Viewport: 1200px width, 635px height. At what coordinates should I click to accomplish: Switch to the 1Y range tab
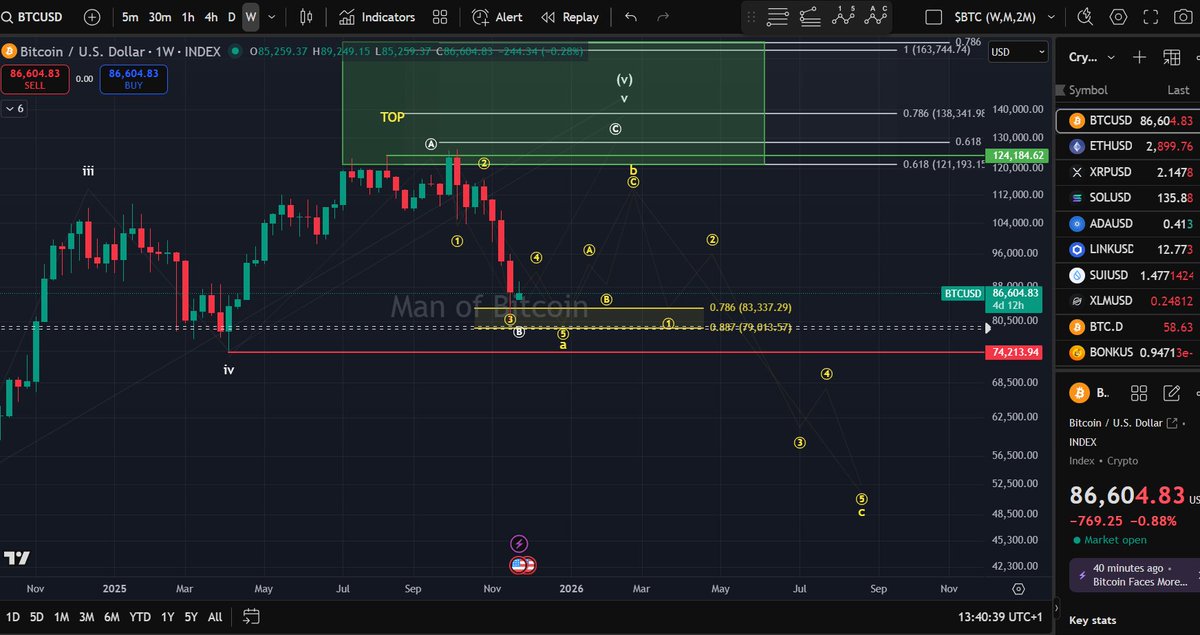pos(167,617)
